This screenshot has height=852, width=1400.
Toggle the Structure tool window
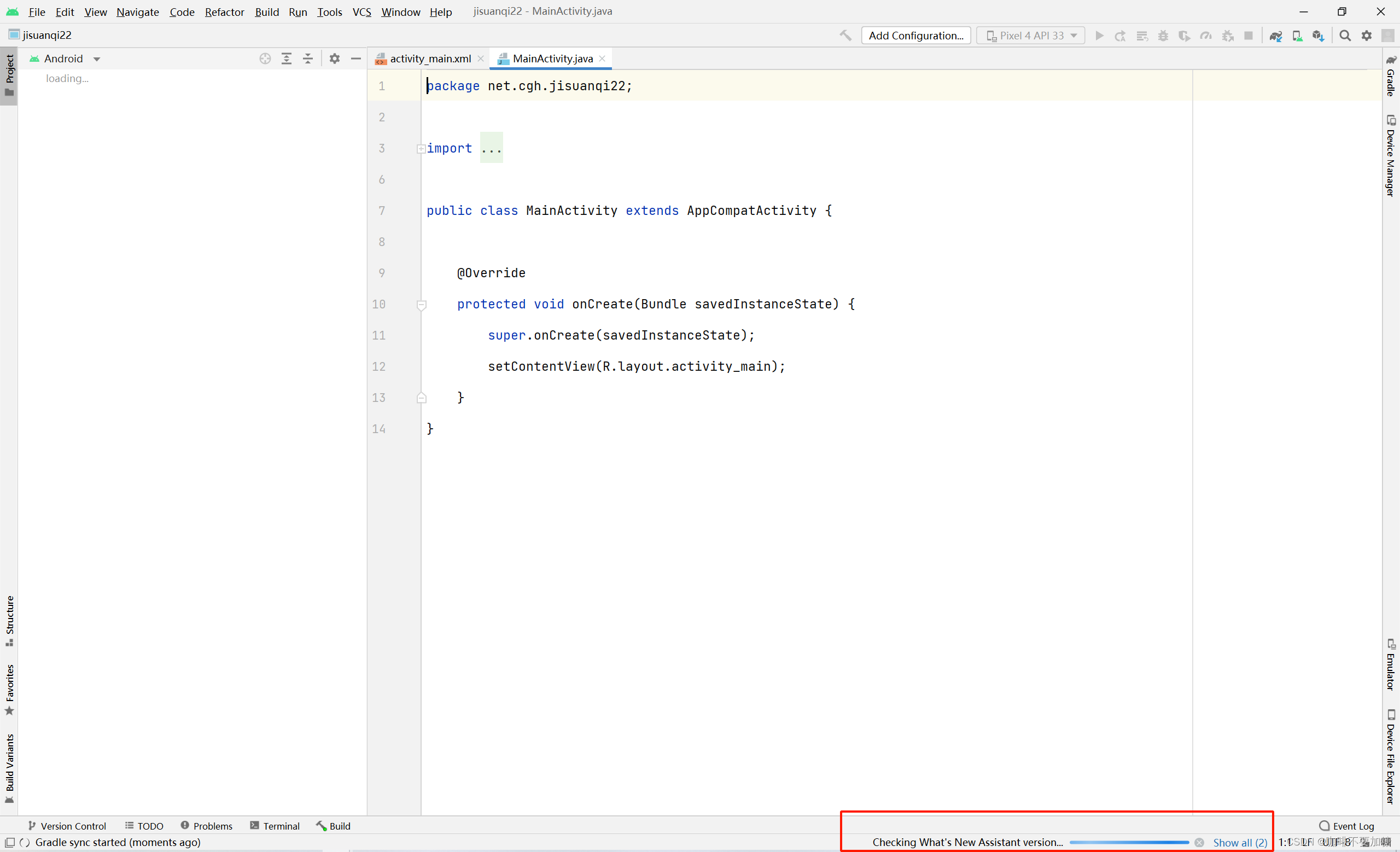click(x=9, y=621)
